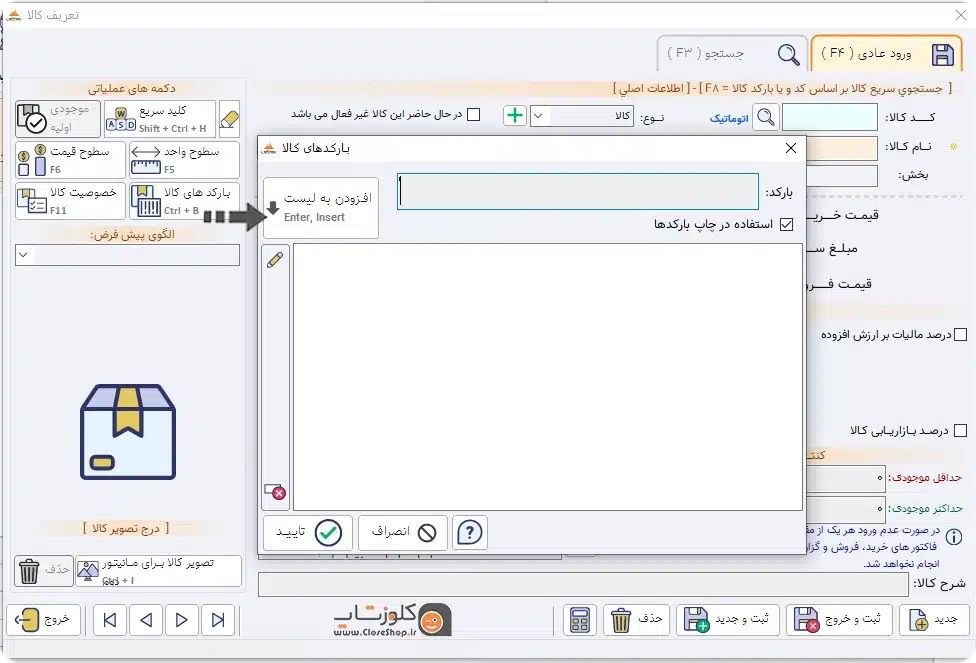976x663 pixels.
Task: Click جدید new record button
Action: coord(934,620)
